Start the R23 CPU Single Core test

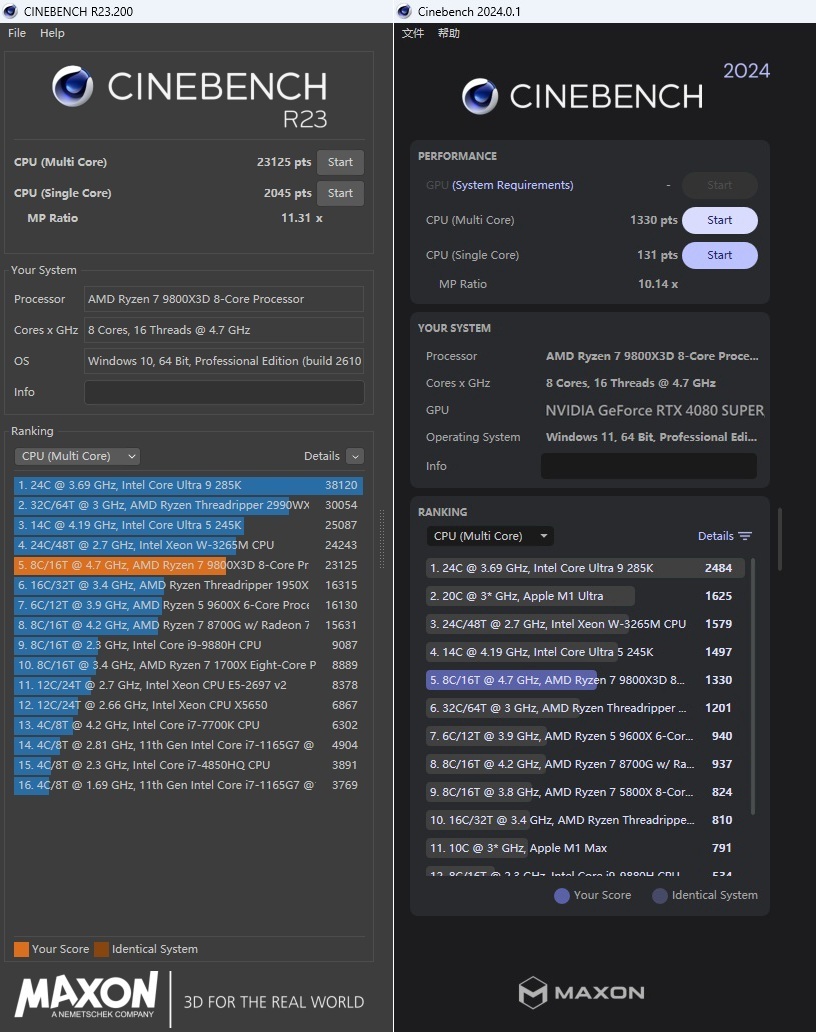(x=340, y=193)
